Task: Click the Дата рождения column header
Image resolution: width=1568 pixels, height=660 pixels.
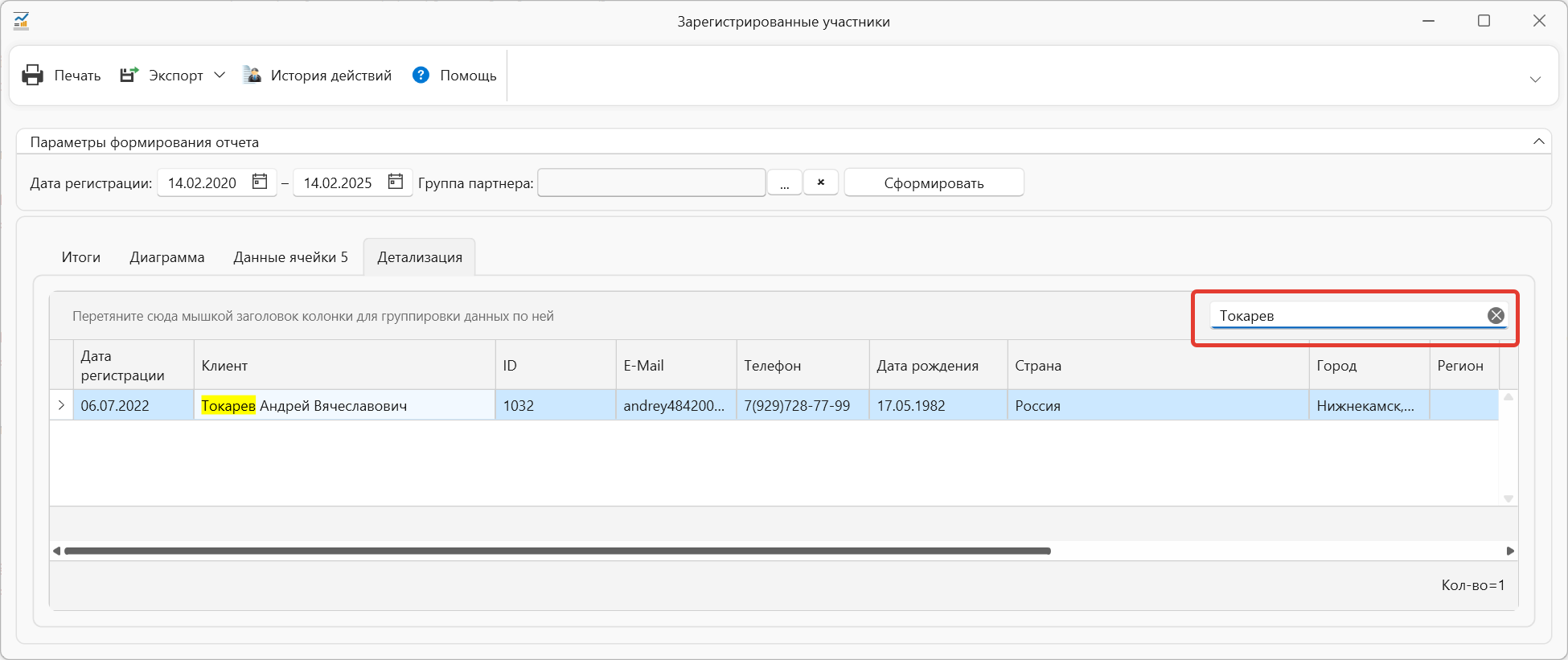Action: coord(938,365)
